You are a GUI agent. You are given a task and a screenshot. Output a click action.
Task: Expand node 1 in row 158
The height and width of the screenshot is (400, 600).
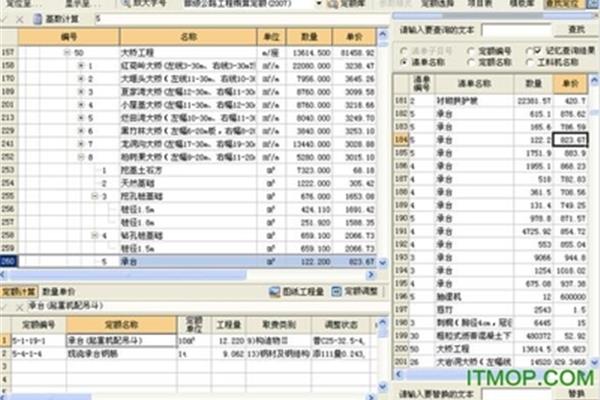click(81, 66)
